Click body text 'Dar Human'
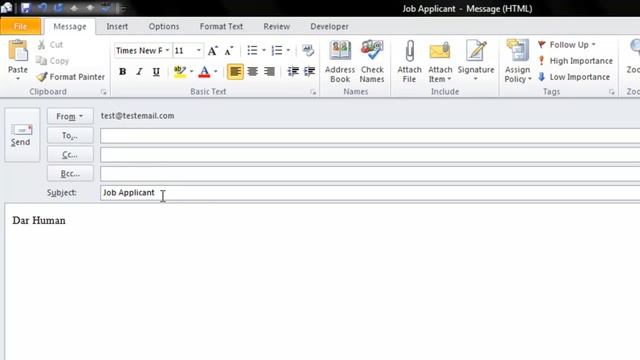Viewport: 640px width, 360px height. [39, 220]
